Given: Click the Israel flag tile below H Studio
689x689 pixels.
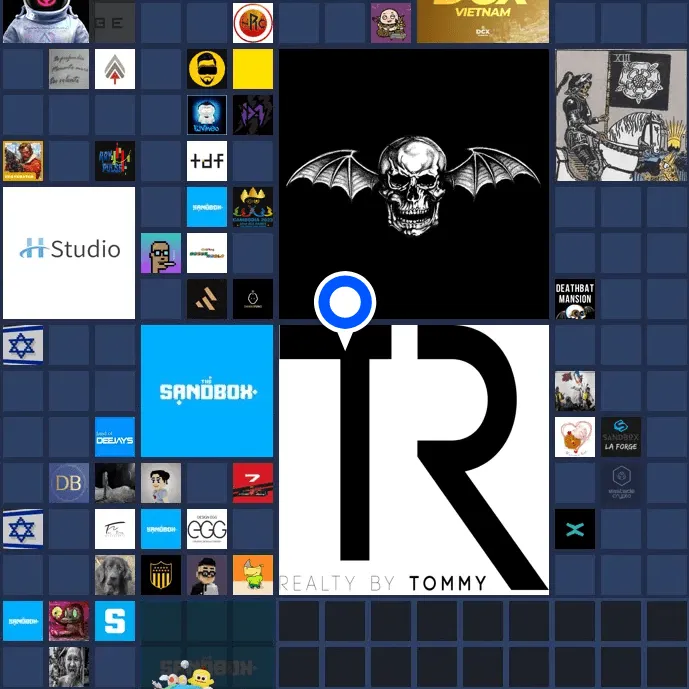Looking at the screenshot, I should 23,345.
